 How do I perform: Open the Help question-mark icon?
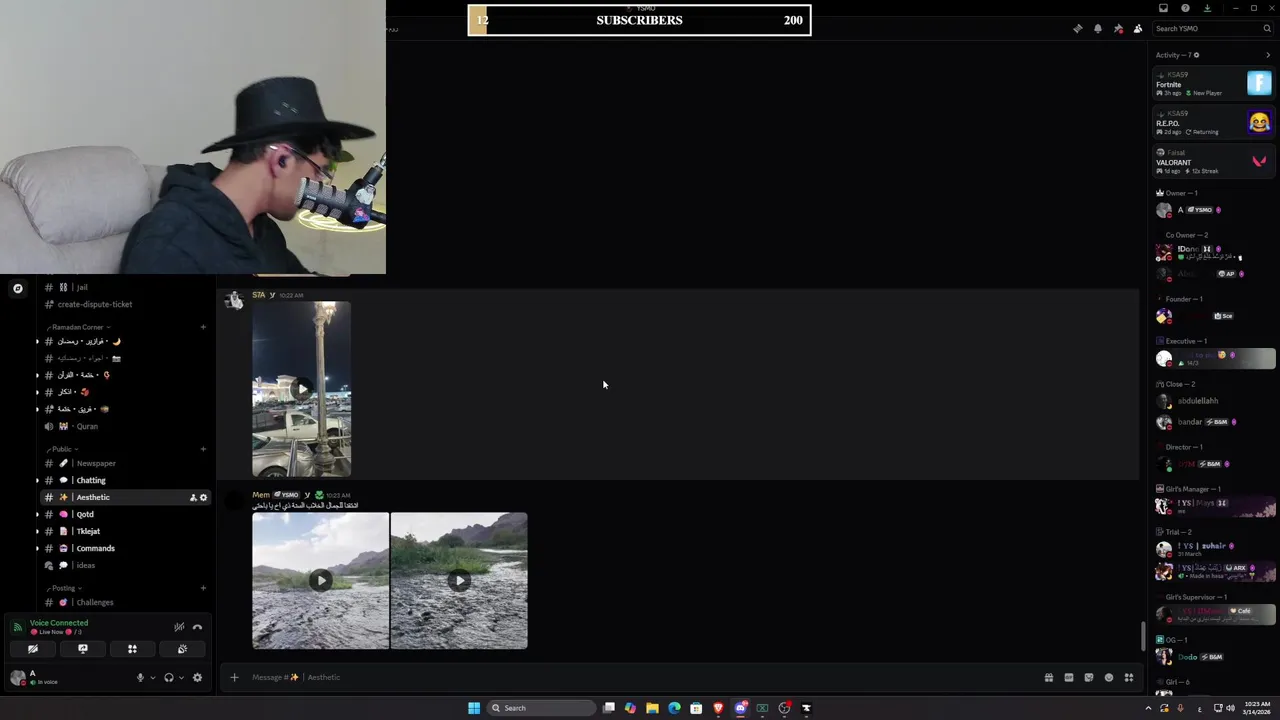(x=1185, y=8)
